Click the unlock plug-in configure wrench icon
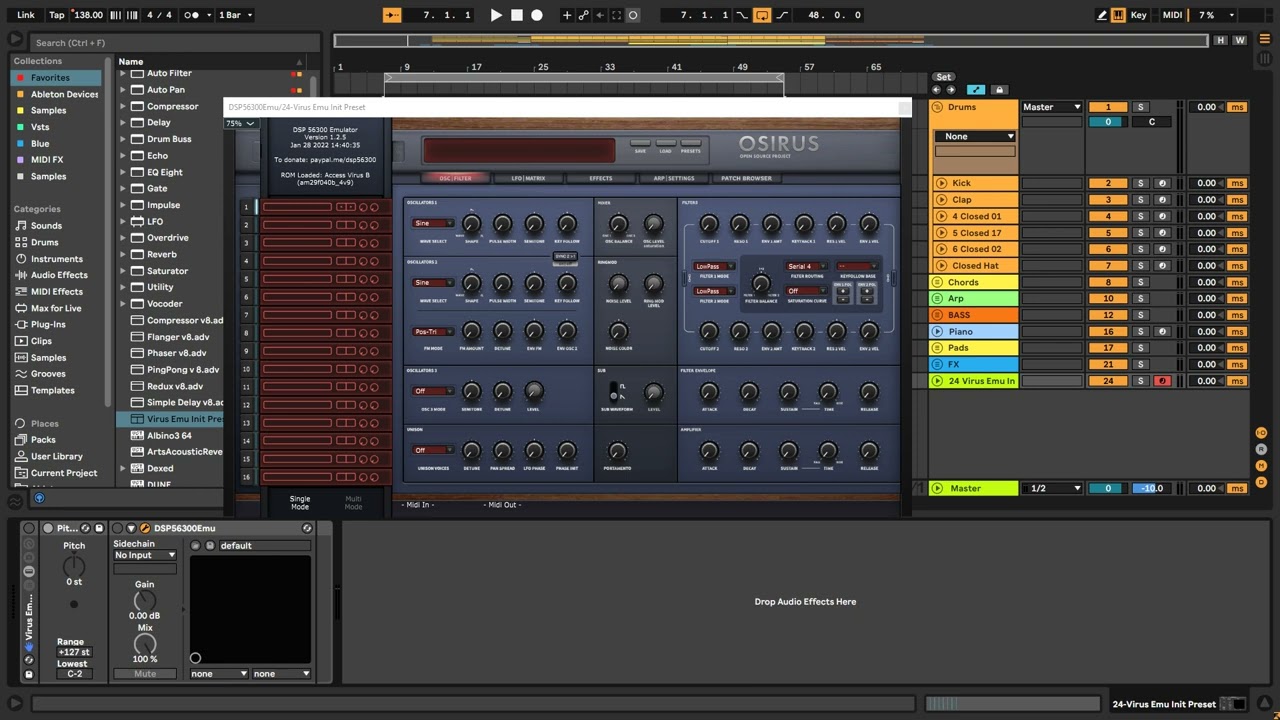 click(x=145, y=528)
